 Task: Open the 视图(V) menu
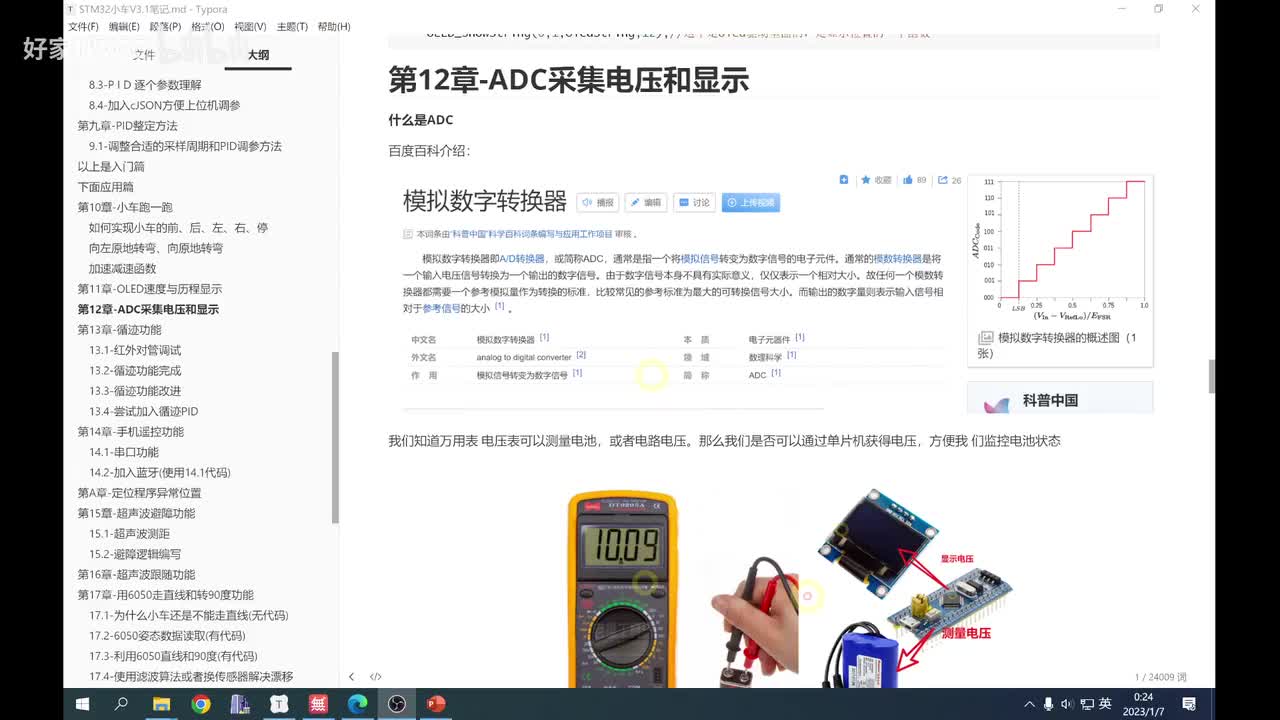pos(250,27)
